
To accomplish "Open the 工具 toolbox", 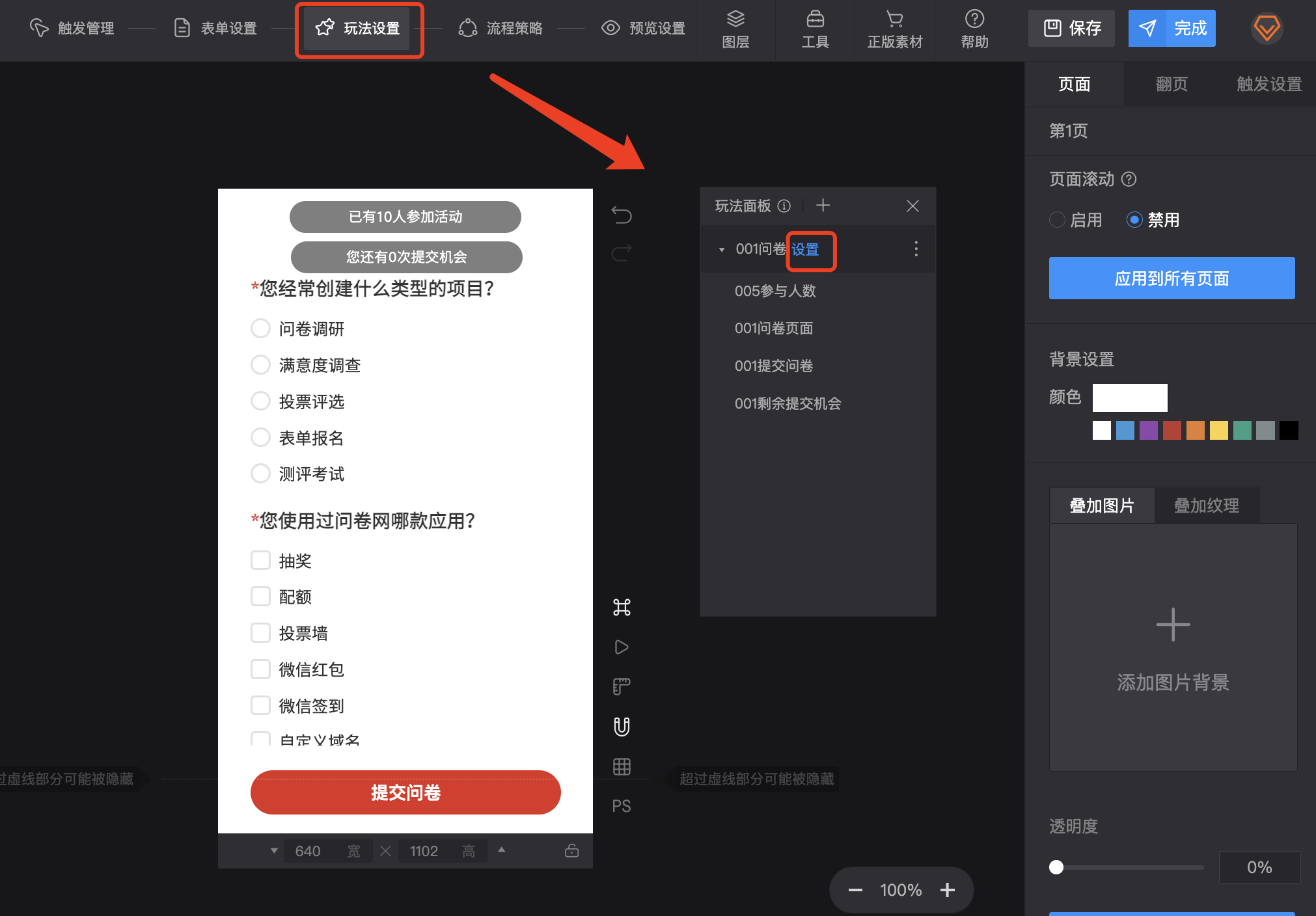I will click(815, 30).
